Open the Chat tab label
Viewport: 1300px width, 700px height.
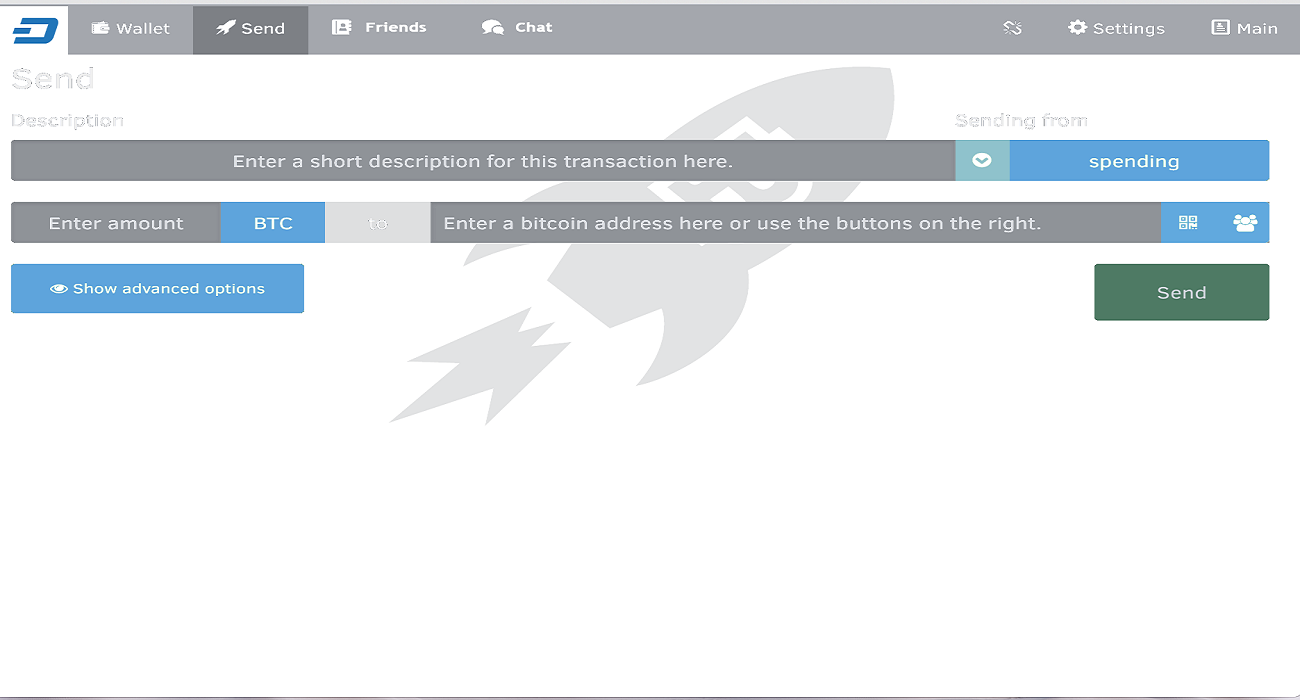(x=534, y=28)
